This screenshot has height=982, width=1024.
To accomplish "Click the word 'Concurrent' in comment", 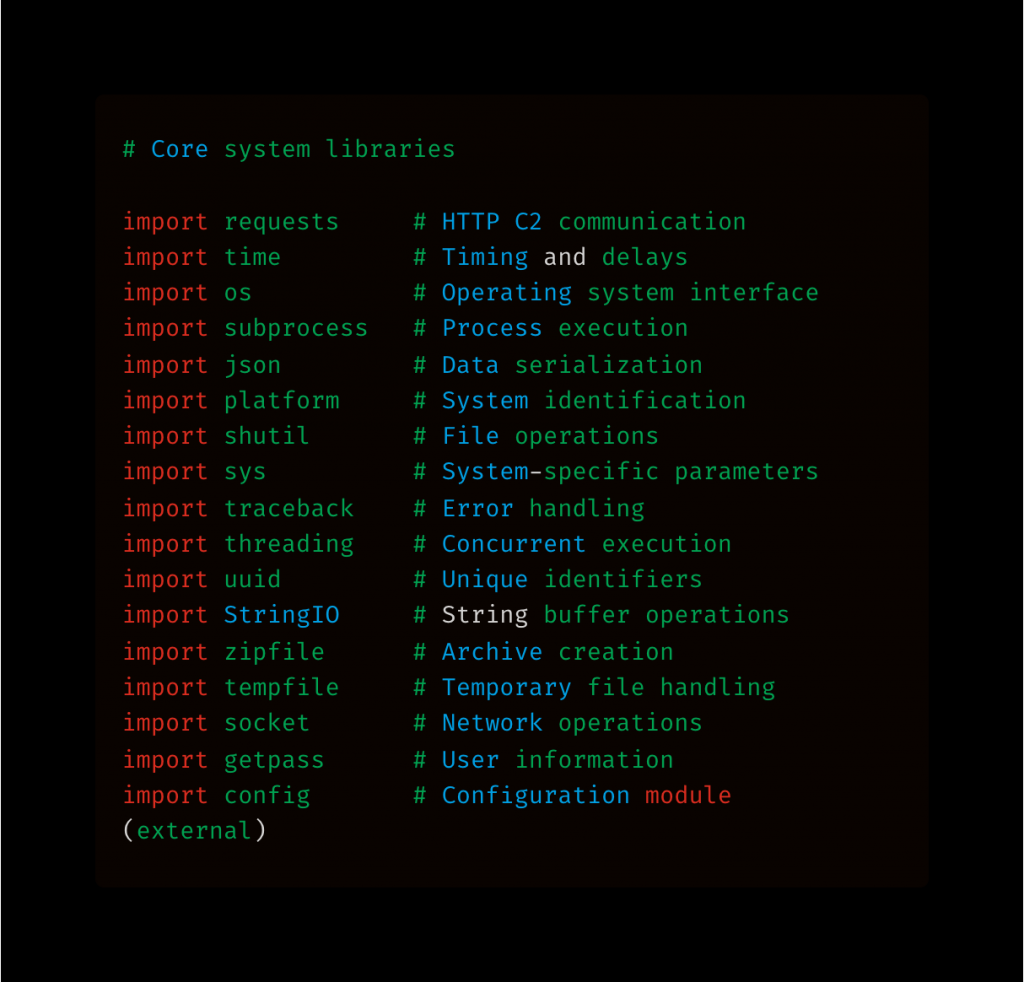I will (x=514, y=544).
